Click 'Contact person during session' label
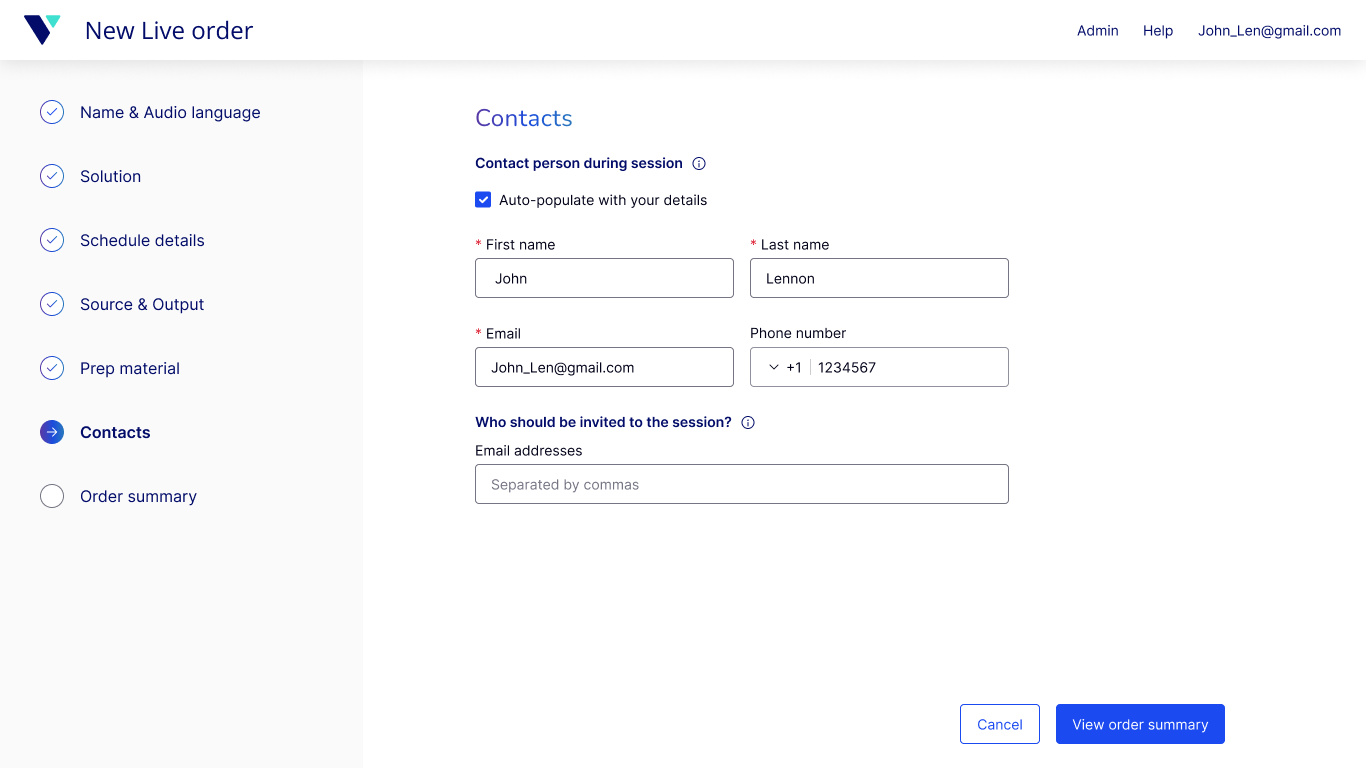The image size is (1366, 768). click(x=579, y=163)
